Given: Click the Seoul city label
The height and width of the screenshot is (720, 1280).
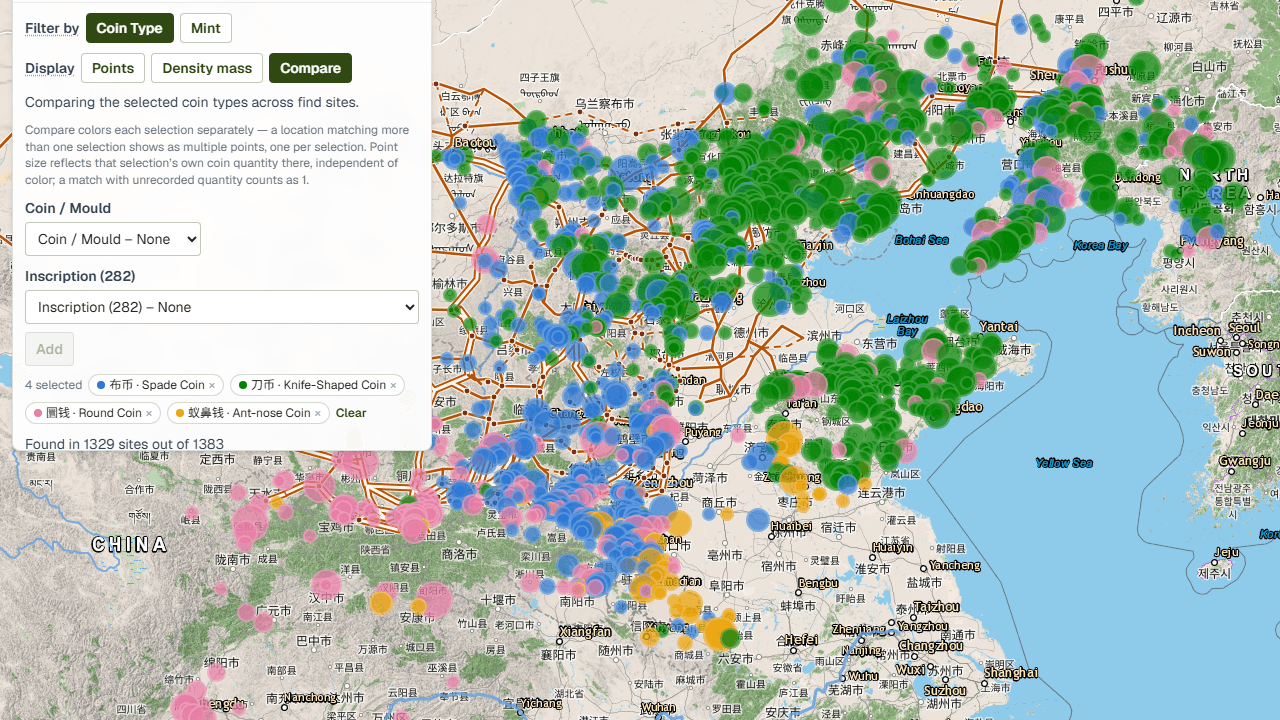Looking at the screenshot, I should click(1245, 328).
